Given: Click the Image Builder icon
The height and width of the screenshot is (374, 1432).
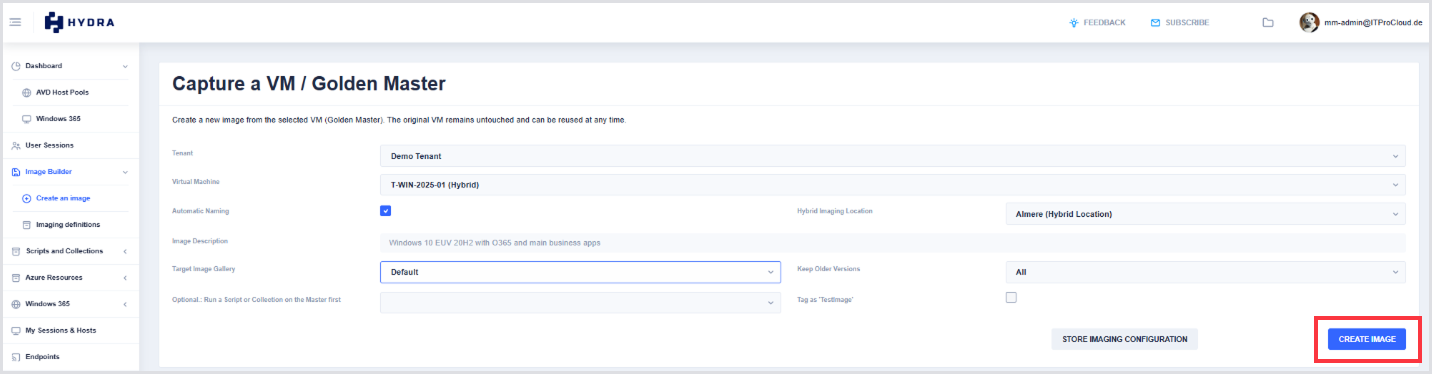Looking at the screenshot, I should [x=16, y=172].
